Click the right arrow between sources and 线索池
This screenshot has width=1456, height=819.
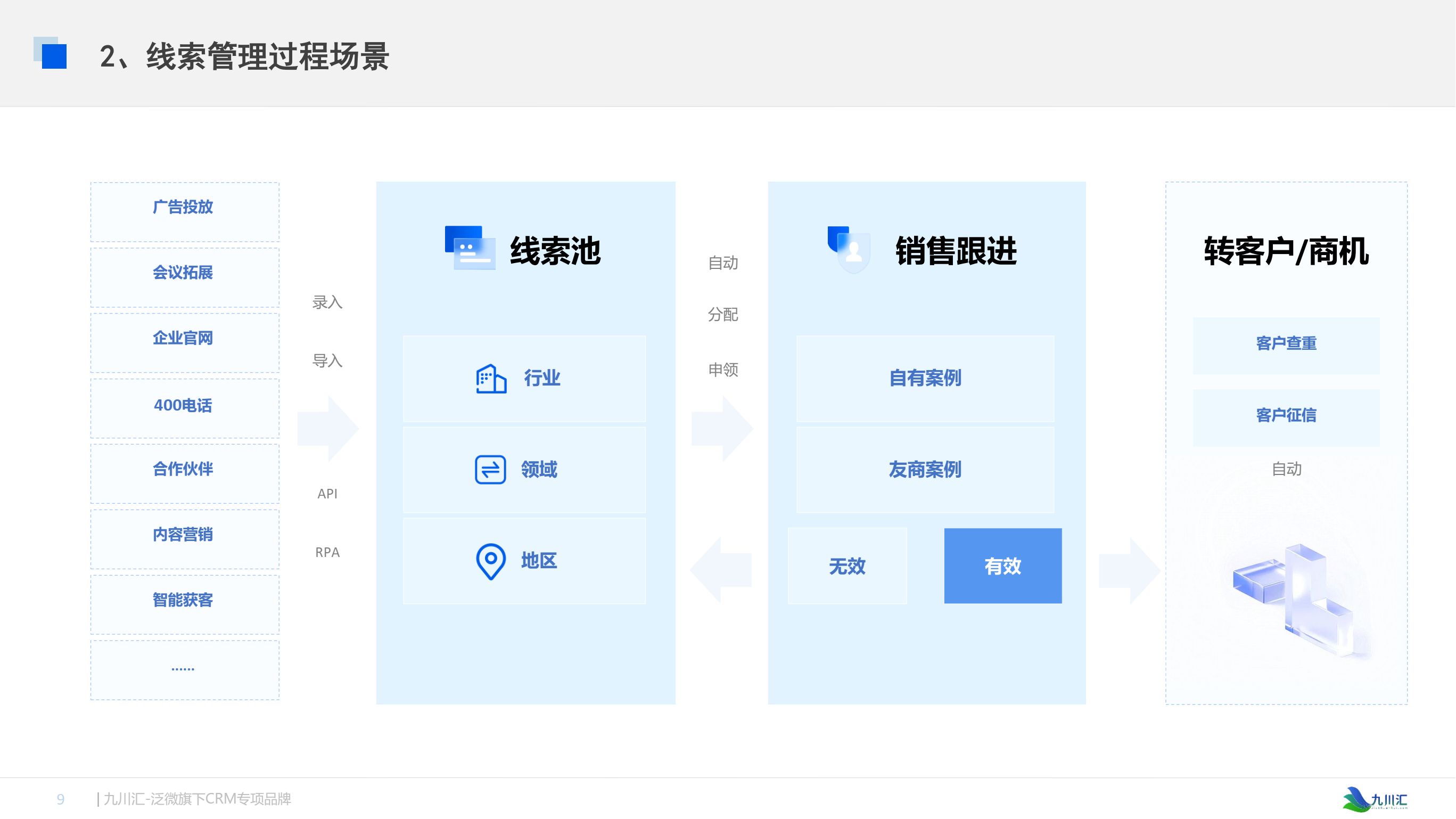[x=328, y=429]
